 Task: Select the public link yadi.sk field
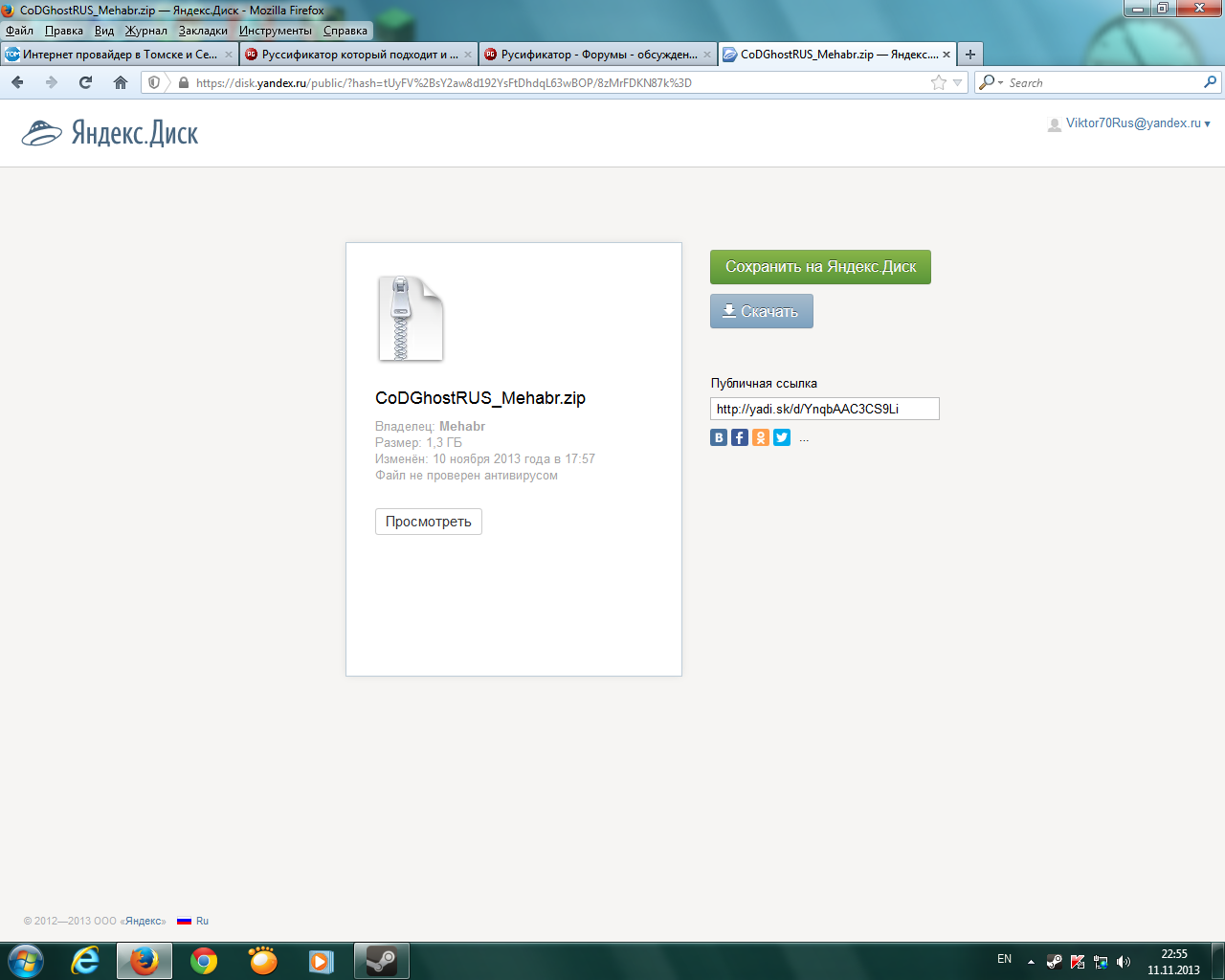pos(825,409)
